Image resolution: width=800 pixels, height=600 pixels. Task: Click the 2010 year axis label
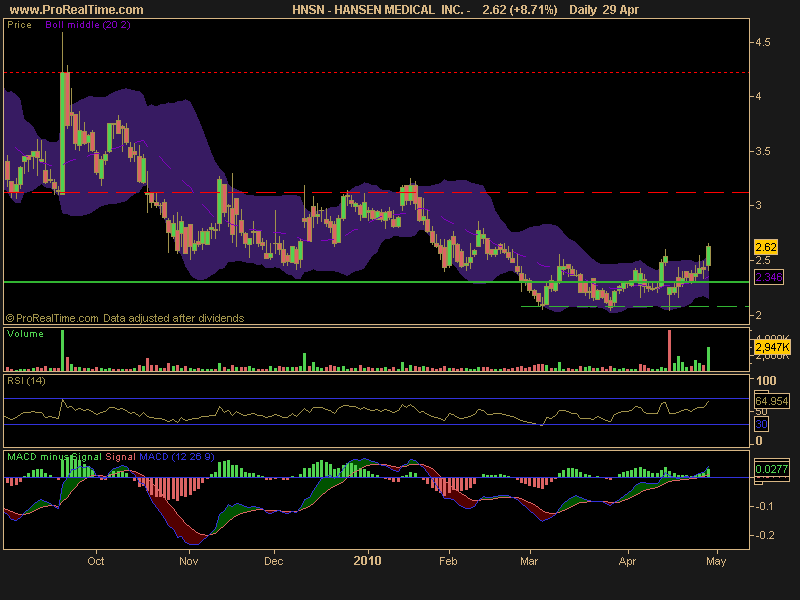367,561
